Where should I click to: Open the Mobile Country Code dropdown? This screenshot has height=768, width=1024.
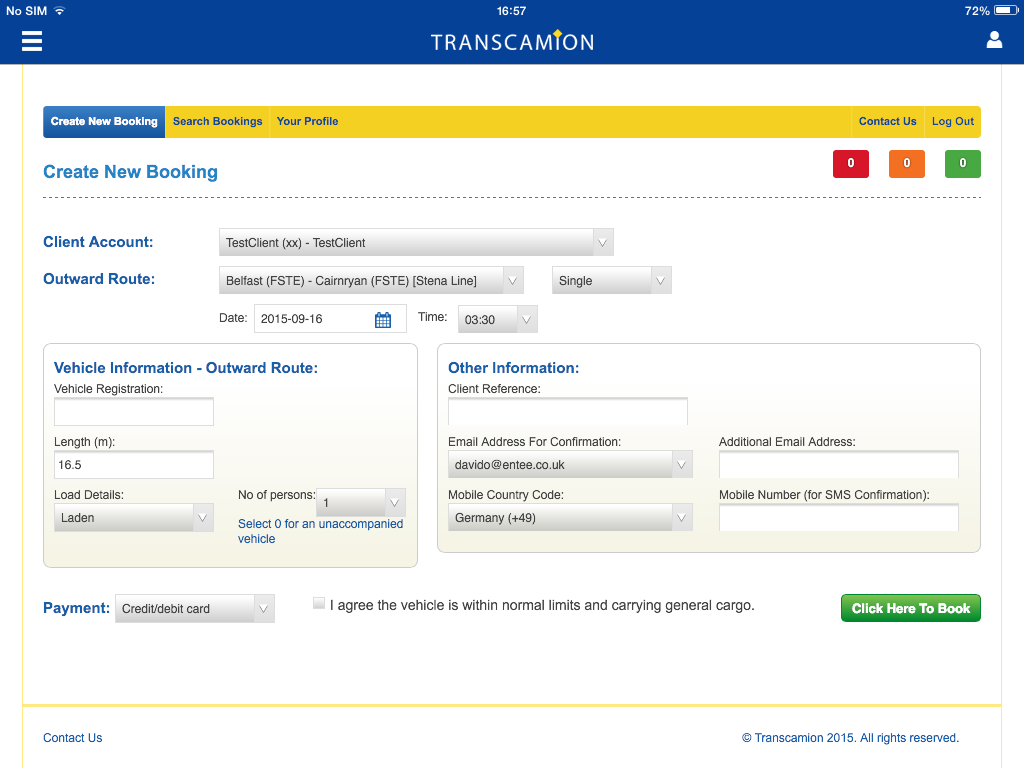570,517
